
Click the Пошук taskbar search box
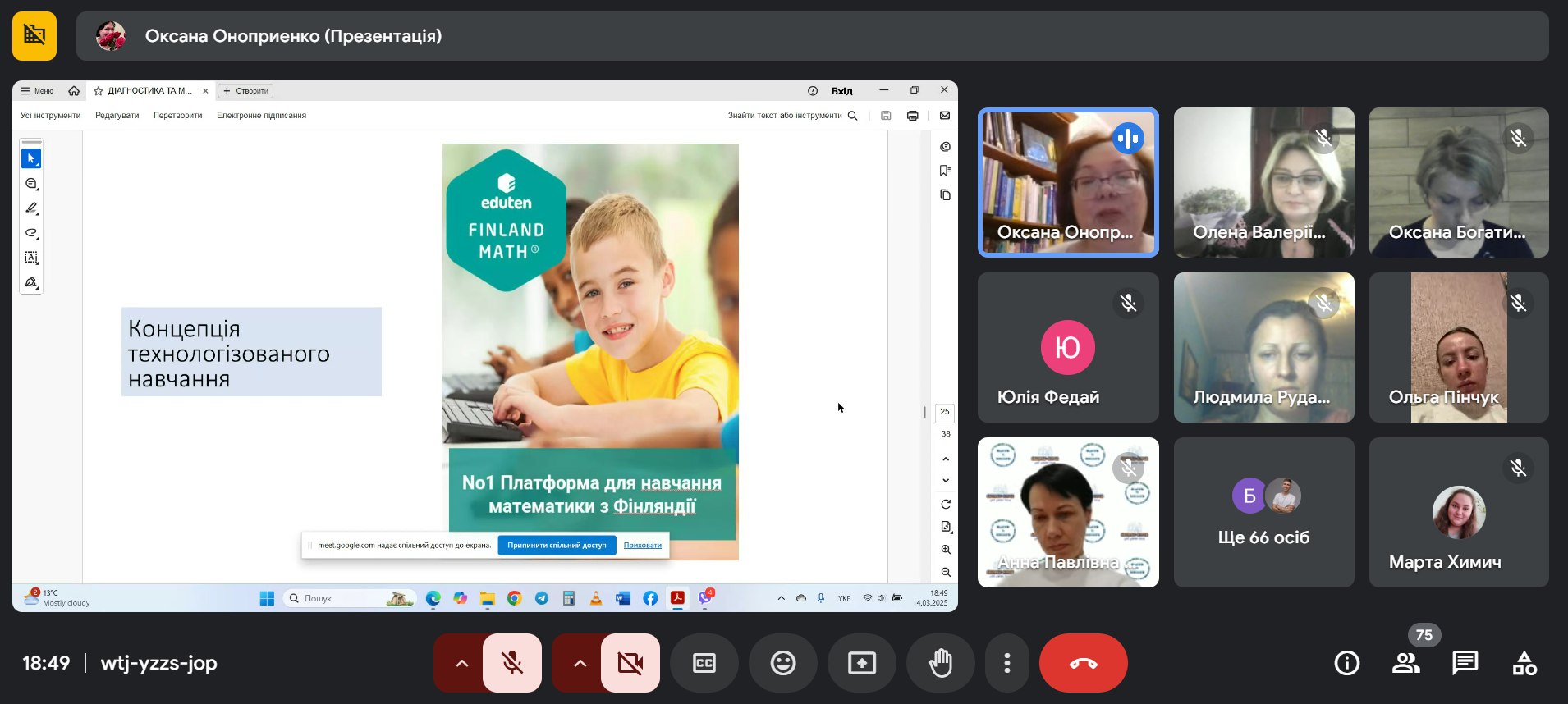[x=350, y=598]
